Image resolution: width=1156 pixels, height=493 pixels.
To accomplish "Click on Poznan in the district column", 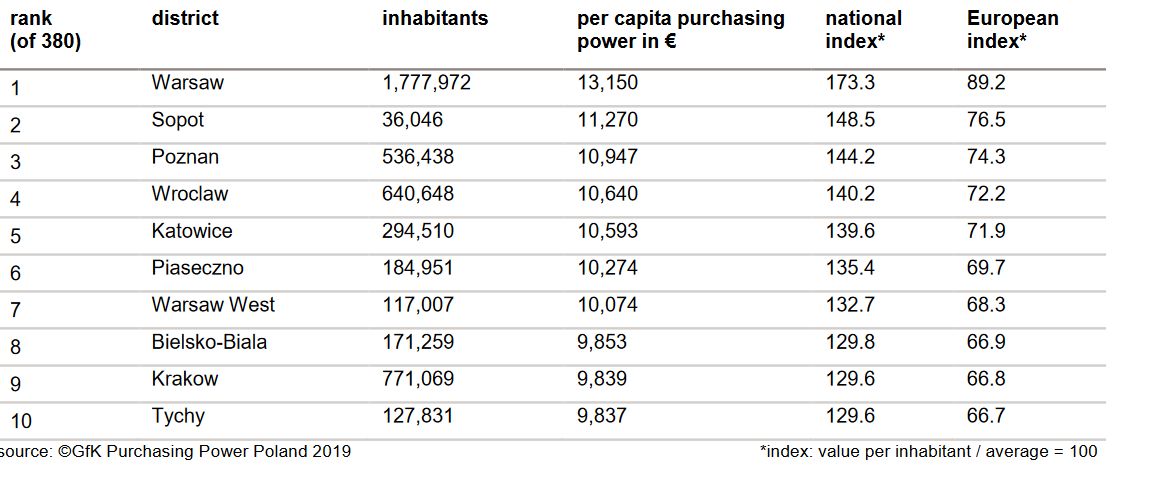I will coord(185,157).
